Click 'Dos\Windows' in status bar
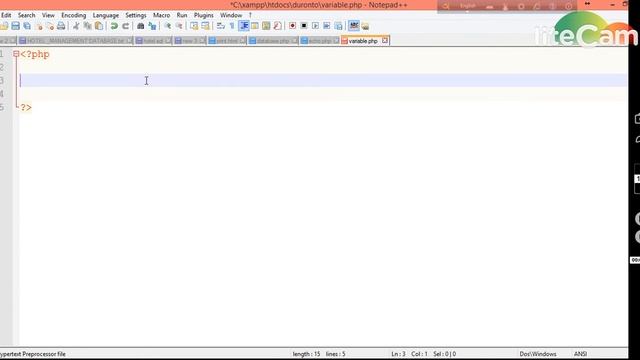 click(538, 354)
